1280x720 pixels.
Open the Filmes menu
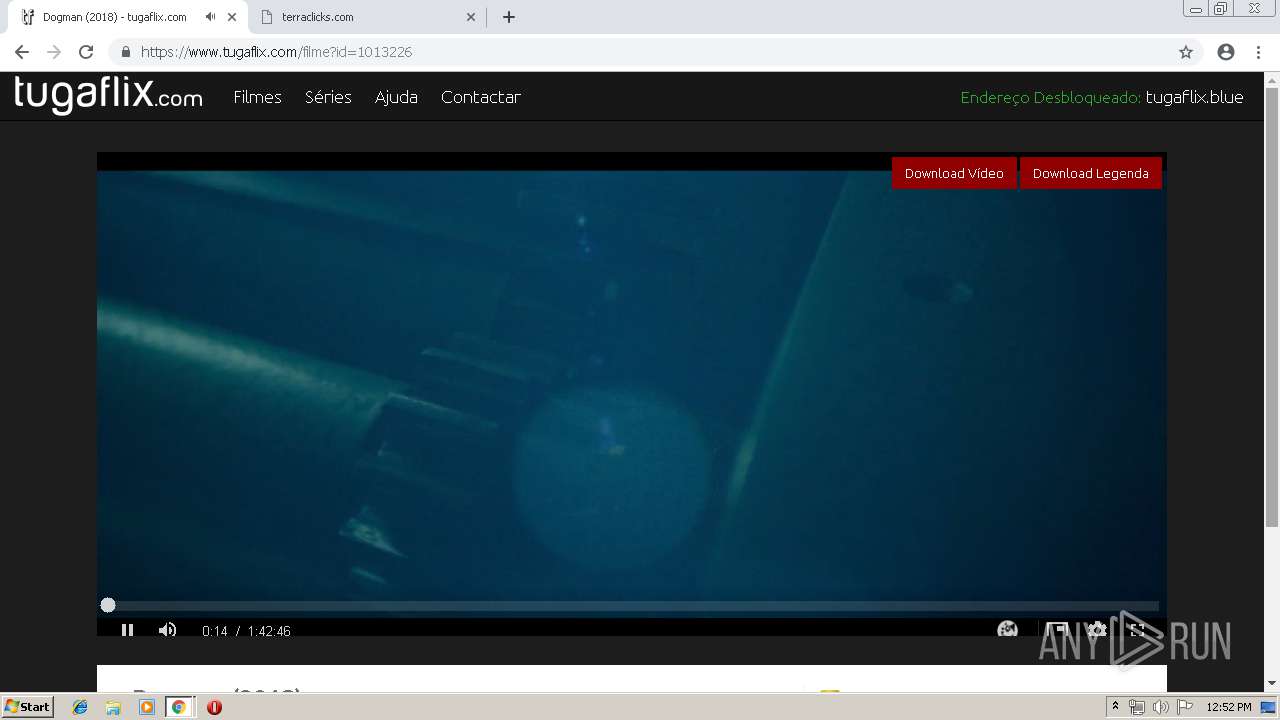257,97
